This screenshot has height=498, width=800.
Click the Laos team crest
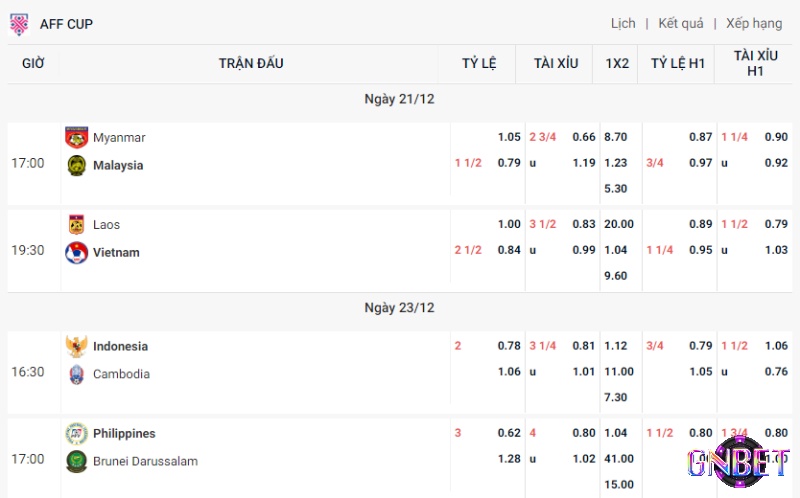(77, 225)
